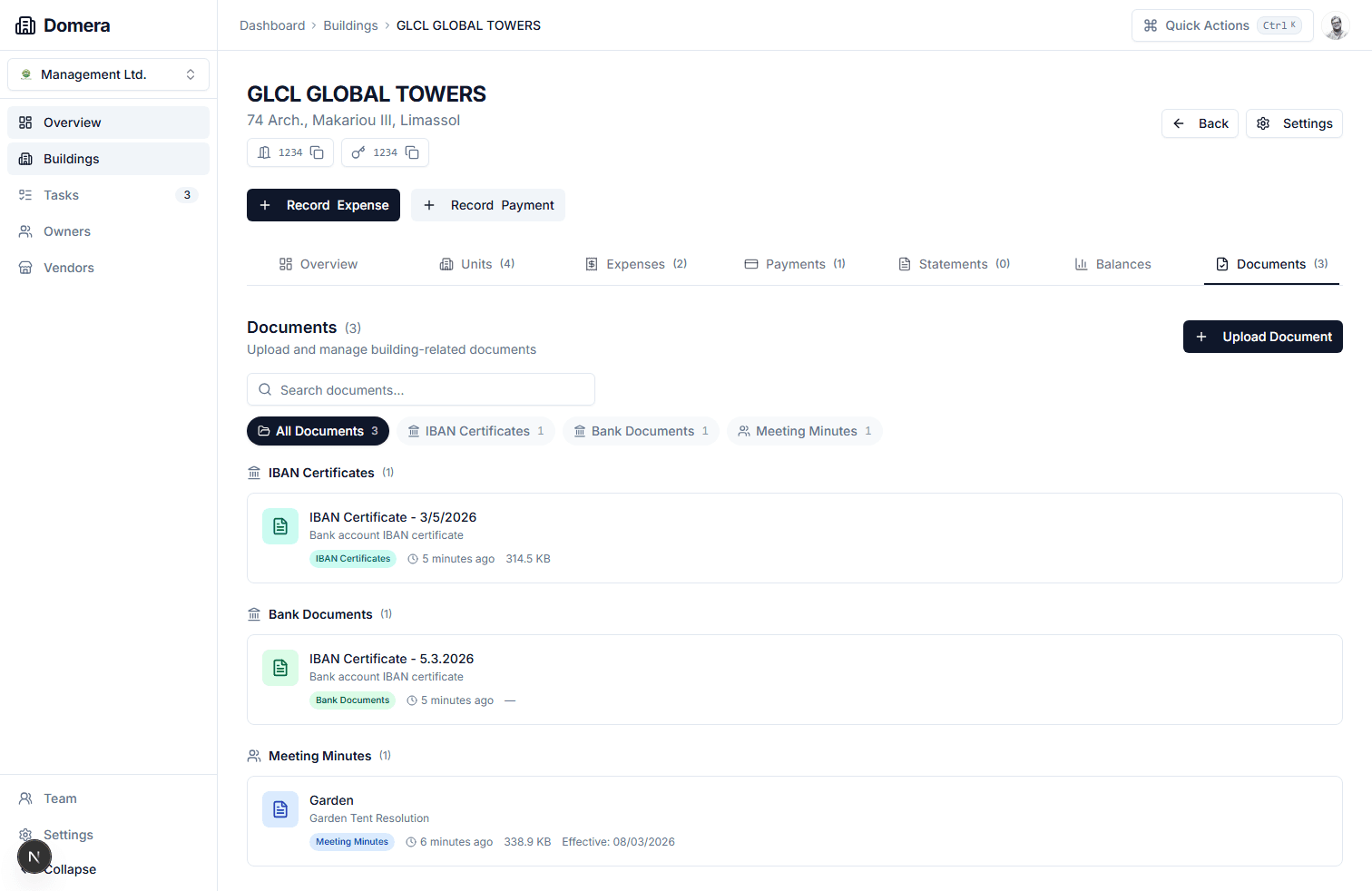Copy the key code 1234
Screen dimensions: 1372x891
coord(412,152)
